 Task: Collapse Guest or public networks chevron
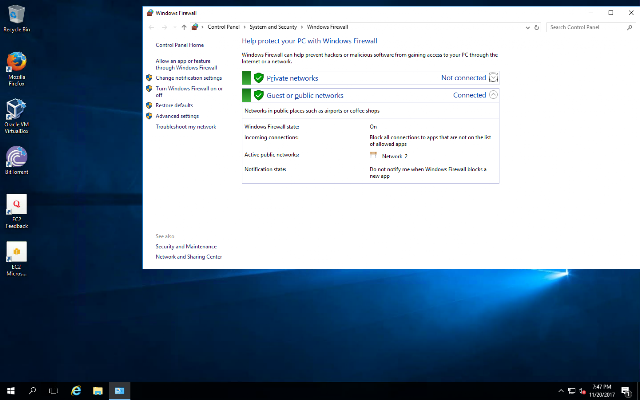(493, 95)
